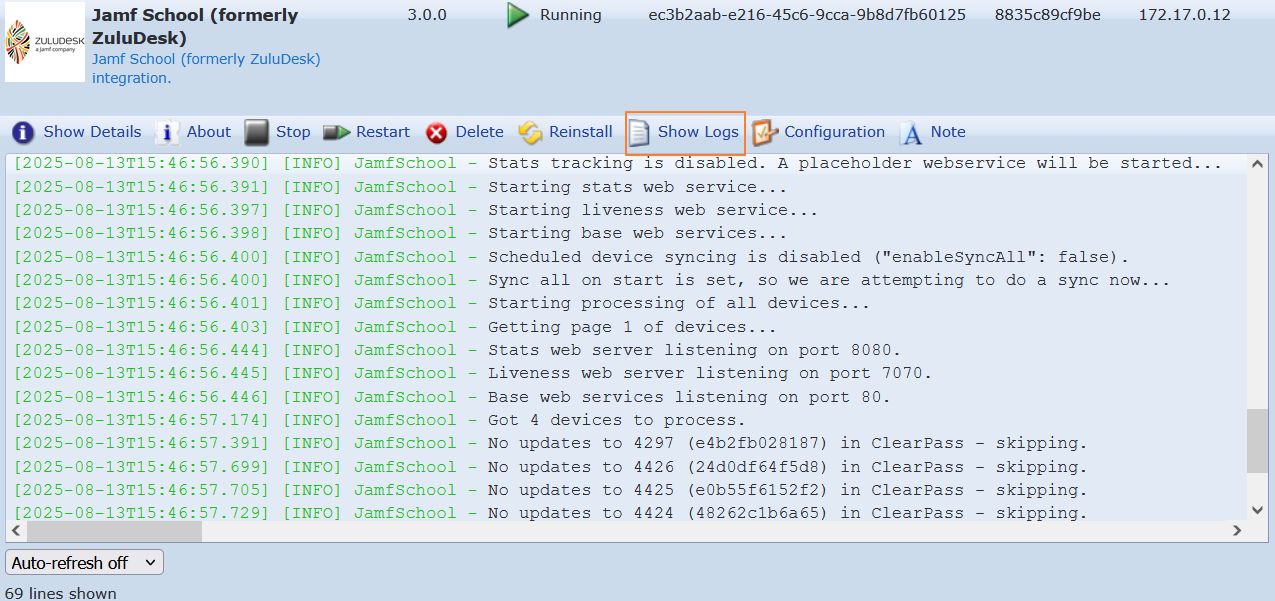Click the horizontal scrollbar thumb
Viewport: 1275px width, 601px height.
(x=114, y=532)
